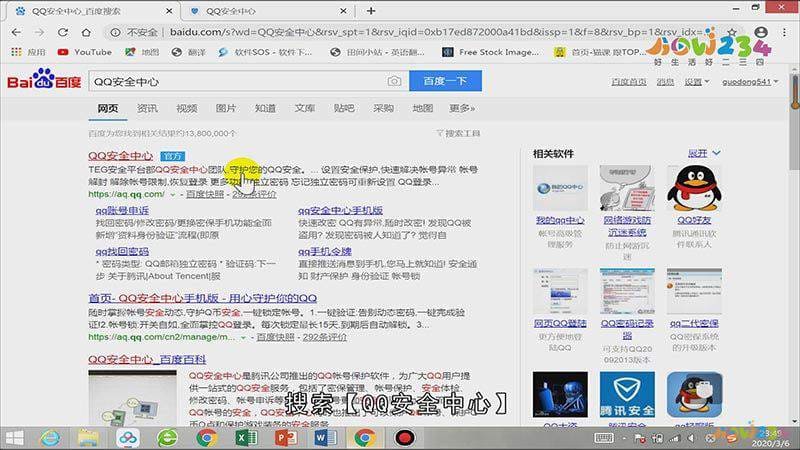Open the 我的qq中心 software thumbnail
This screenshot has width=800, height=450.
pyautogui.click(x=560, y=188)
